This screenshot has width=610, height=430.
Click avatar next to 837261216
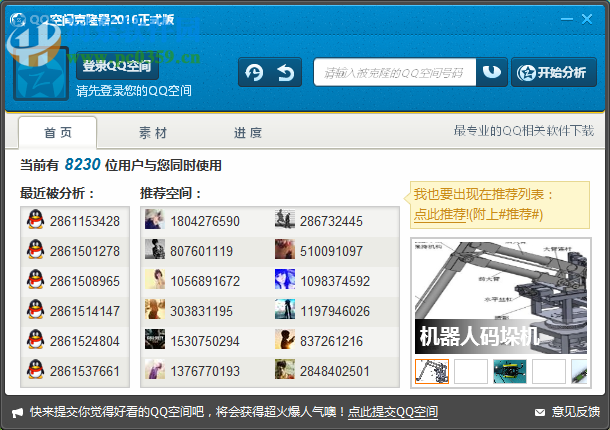pyautogui.click(x=285, y=339)
